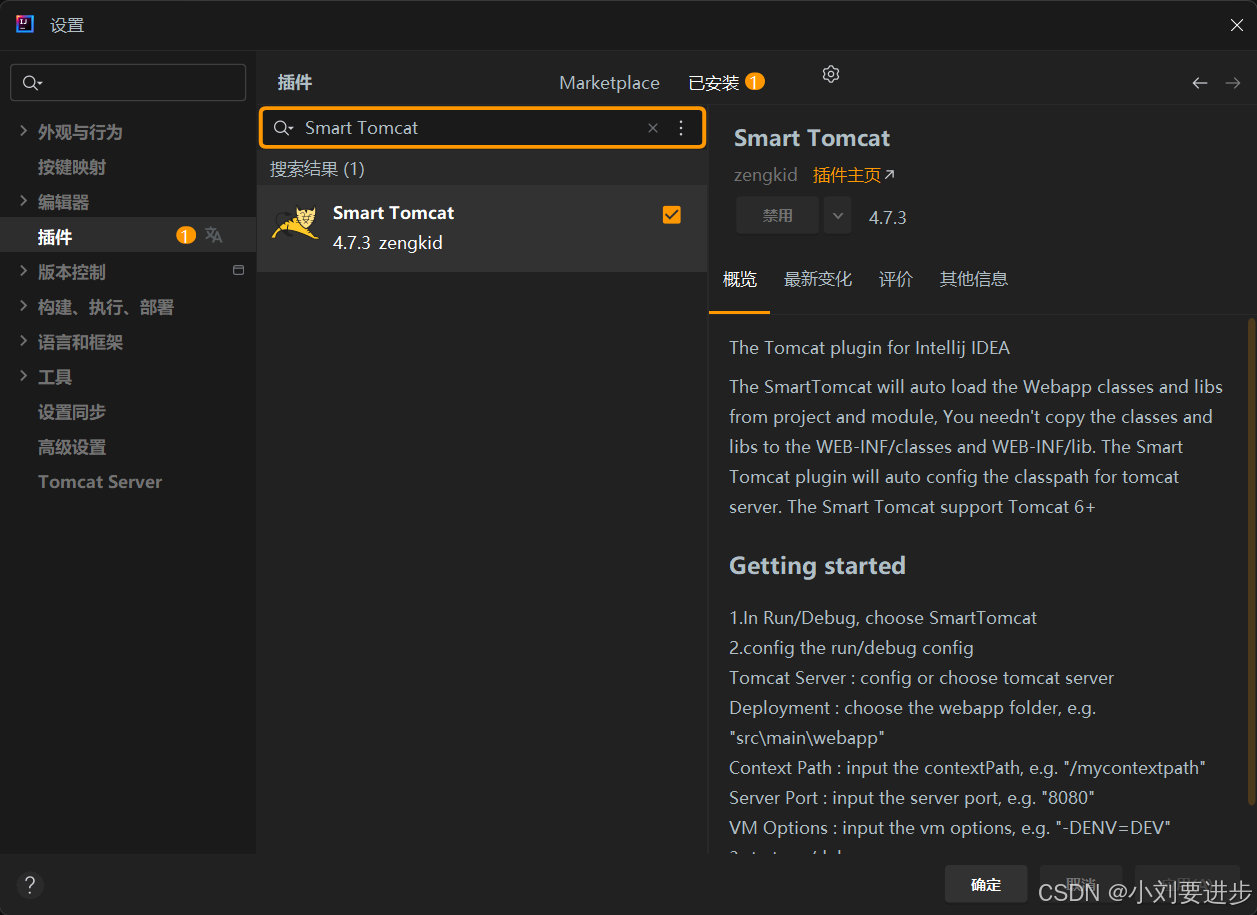The height and width of the screenshot is (915, 1257).
Task: Open the 其他信息 tab
Action: 974,279
